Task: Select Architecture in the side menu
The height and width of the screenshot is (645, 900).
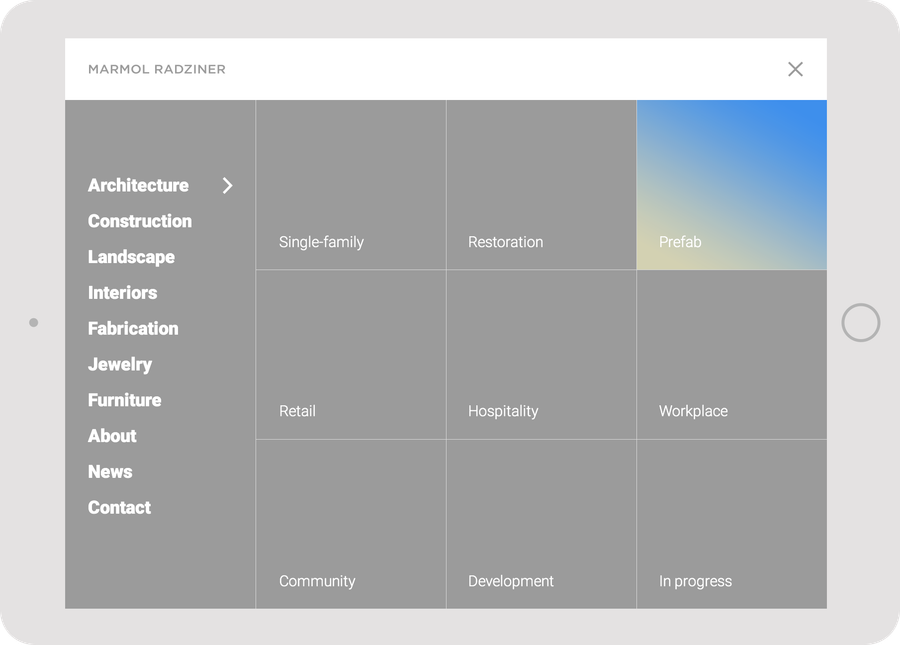Action: tap(138, 185)
